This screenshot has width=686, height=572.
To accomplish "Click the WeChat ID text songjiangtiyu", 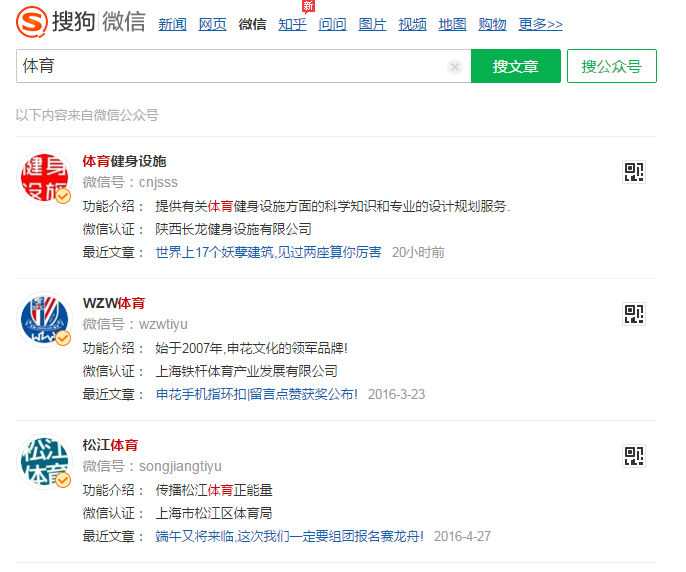I will (180, 467).
